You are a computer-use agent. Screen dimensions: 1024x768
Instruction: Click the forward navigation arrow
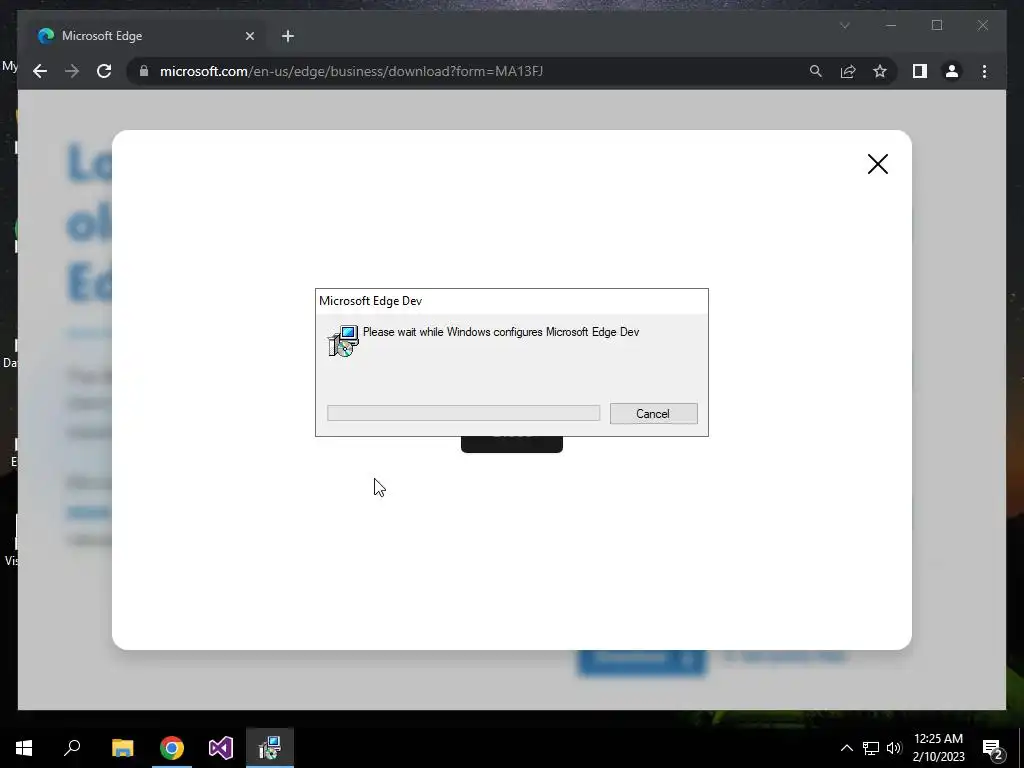click(72, 71)
